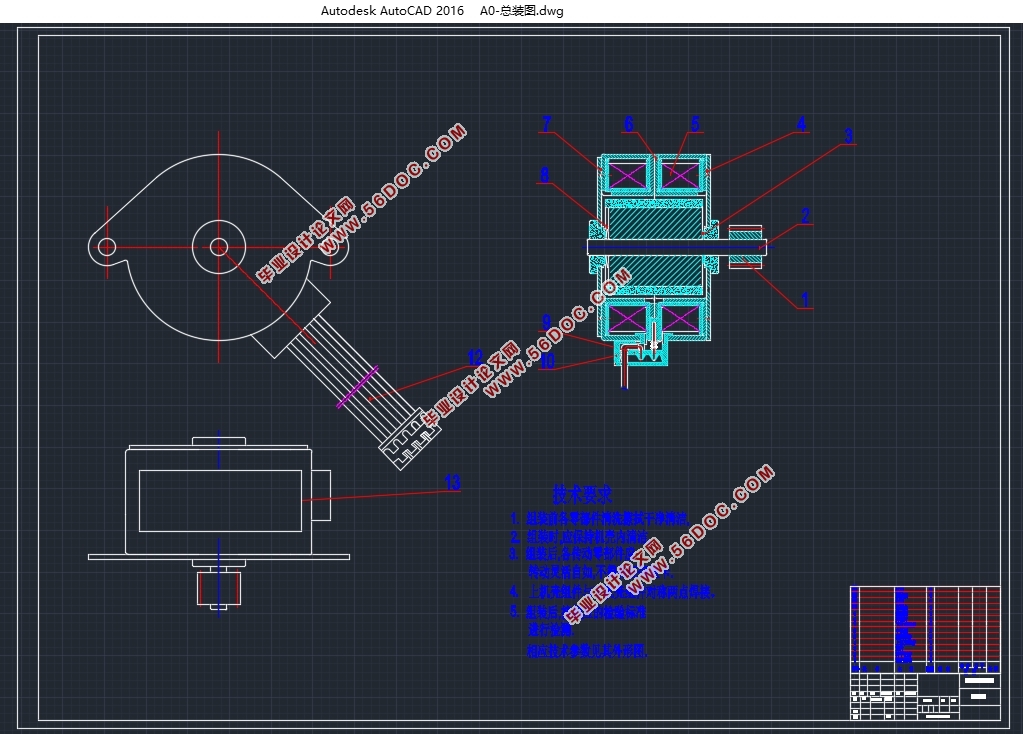This screenshot has width=1023, height=734.
Task: Click the motor shaft center circle in front view
Action: (219, 247)
